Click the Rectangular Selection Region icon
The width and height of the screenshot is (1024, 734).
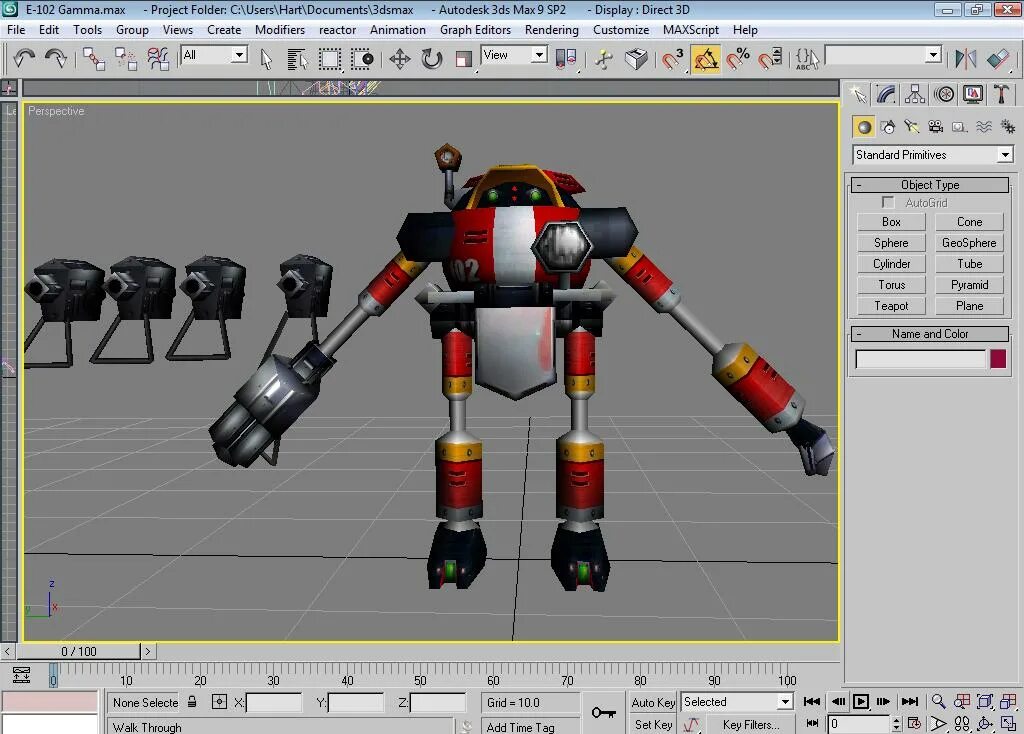pos(330,59)
